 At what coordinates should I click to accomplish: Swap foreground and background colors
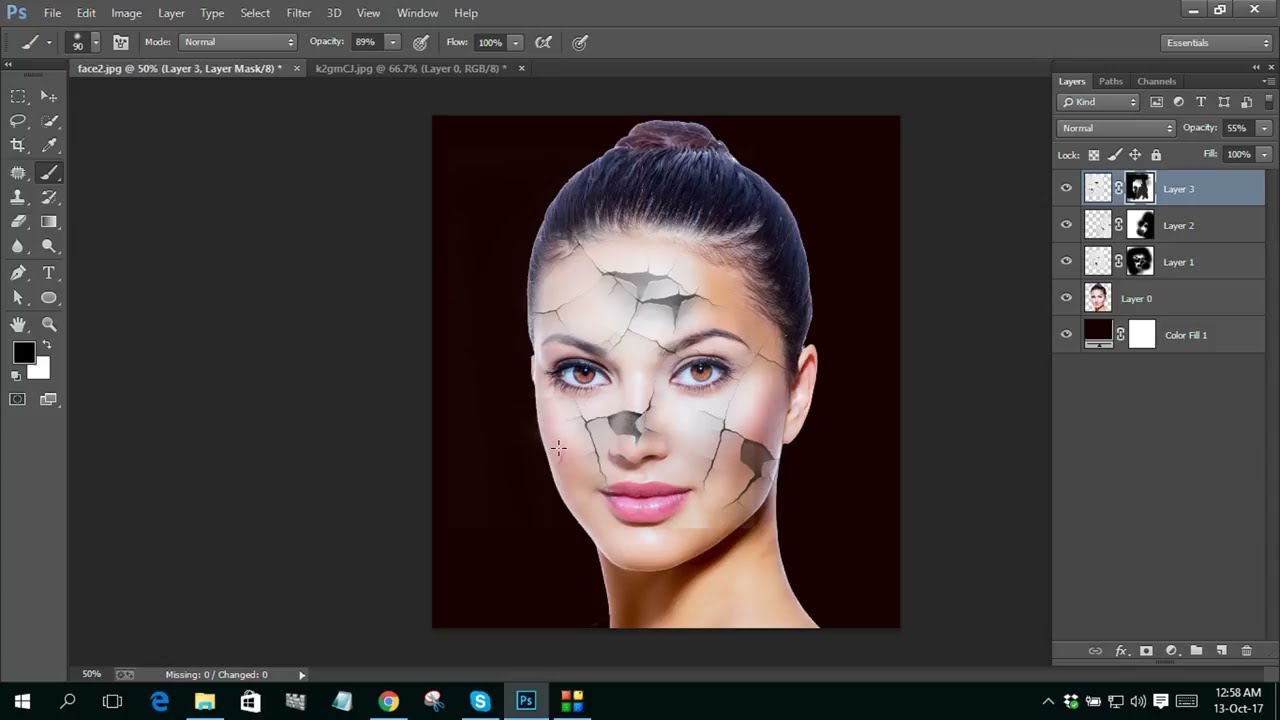coord(46,345)
